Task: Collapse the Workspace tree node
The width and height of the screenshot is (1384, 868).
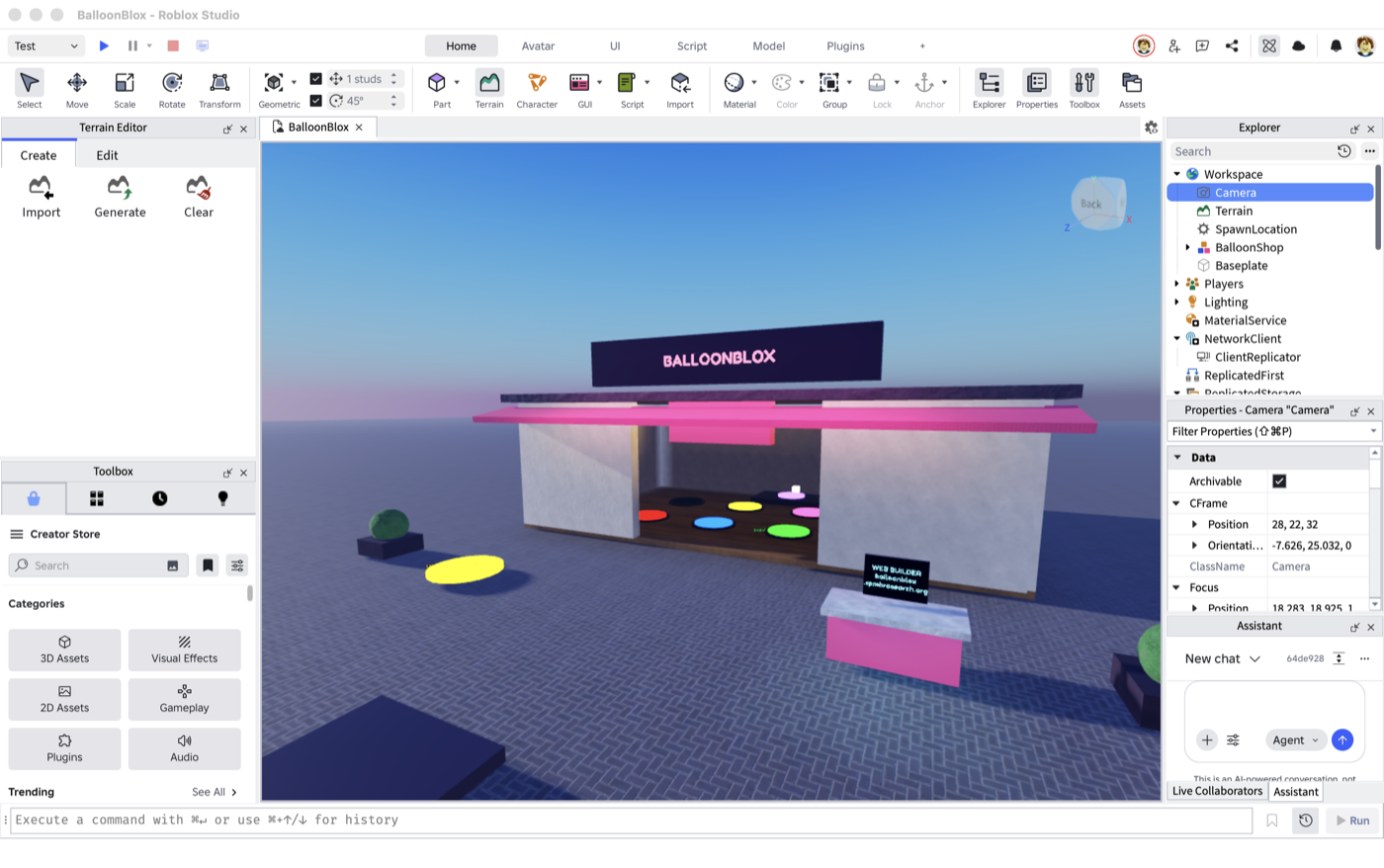Action: coord(1176,174)
